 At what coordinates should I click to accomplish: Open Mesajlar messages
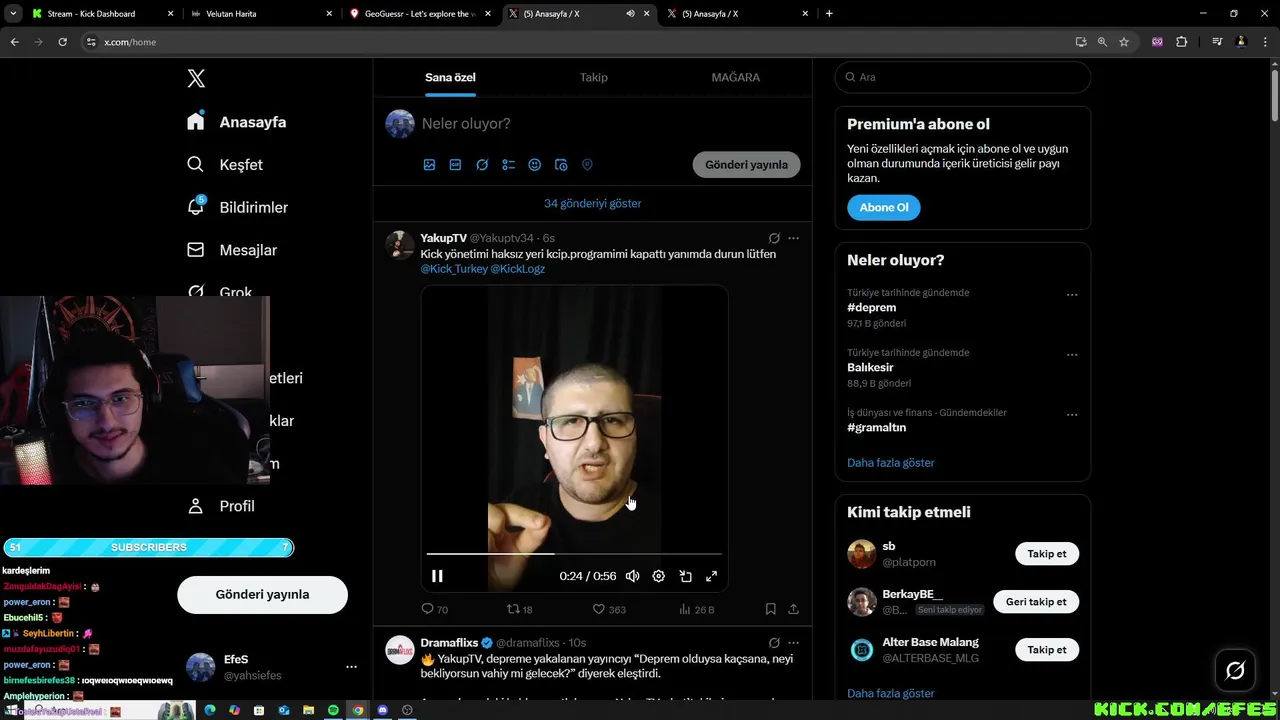click(232, 250)
